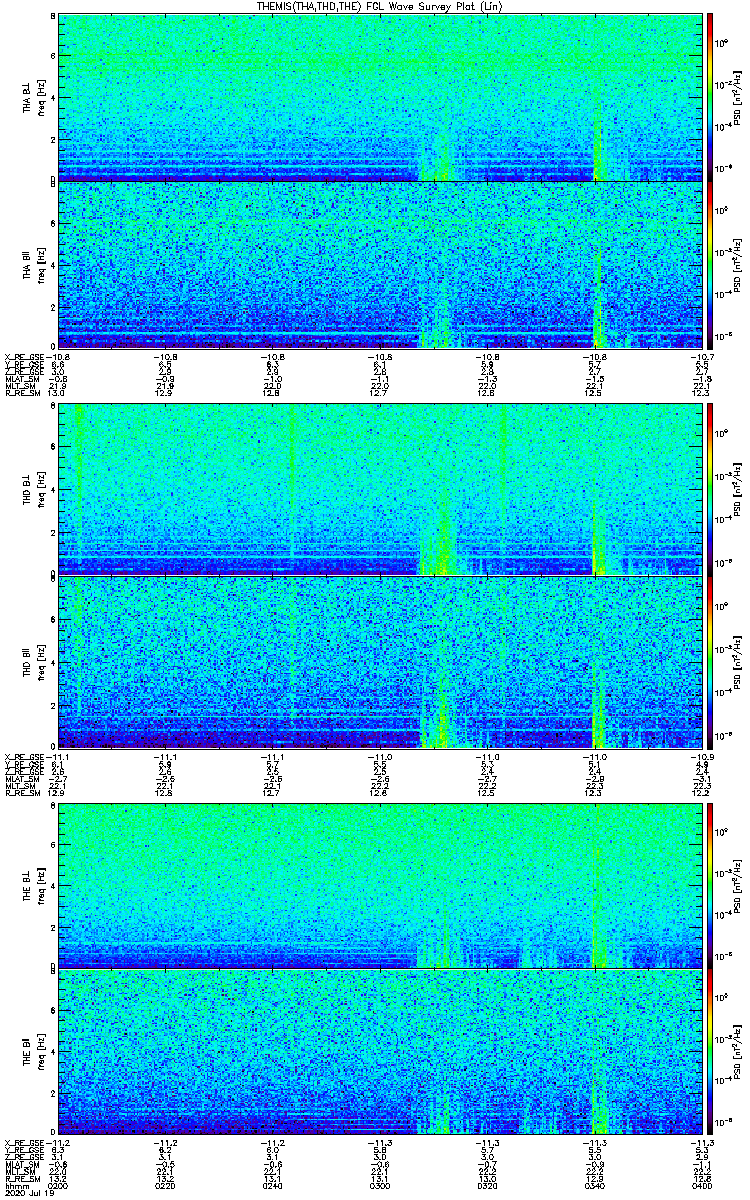Image resolution: width=750 pixels, height=1200 pixels.
Task: Click the THE B perpendicular spectrogram panel
Action: 380,885
